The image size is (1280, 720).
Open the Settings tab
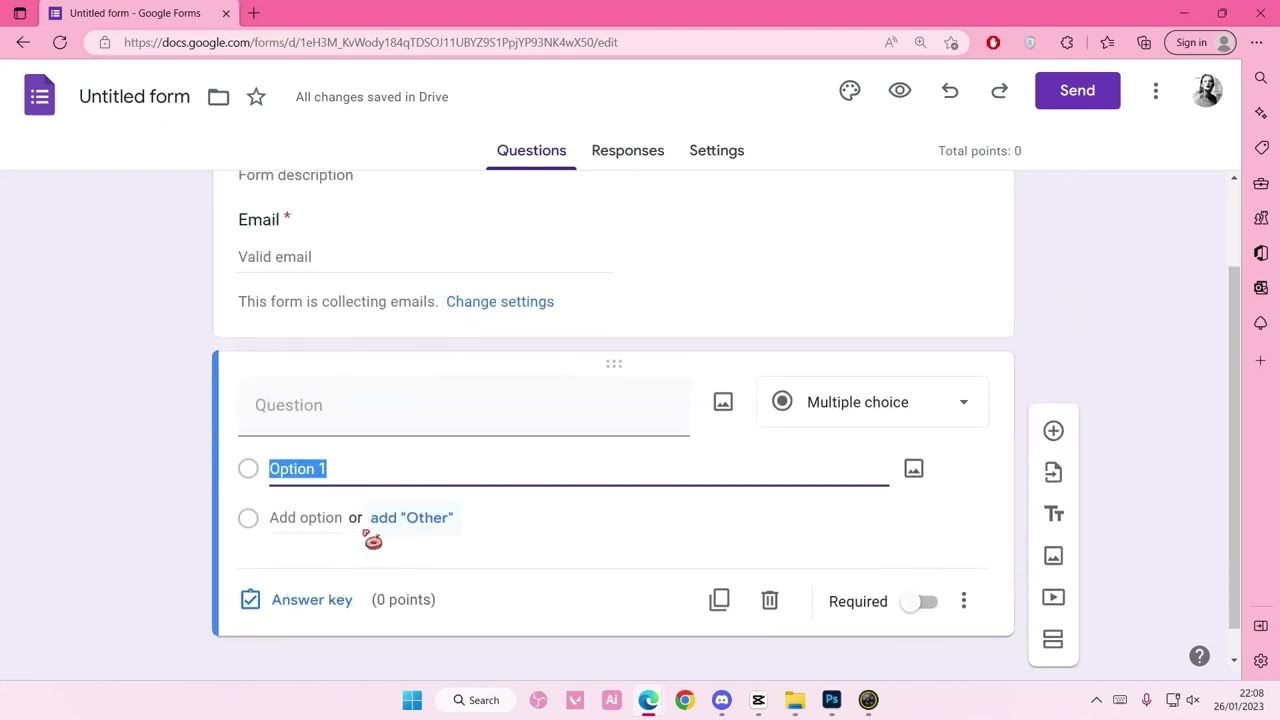pyautogui.click(x=716, y=150)
